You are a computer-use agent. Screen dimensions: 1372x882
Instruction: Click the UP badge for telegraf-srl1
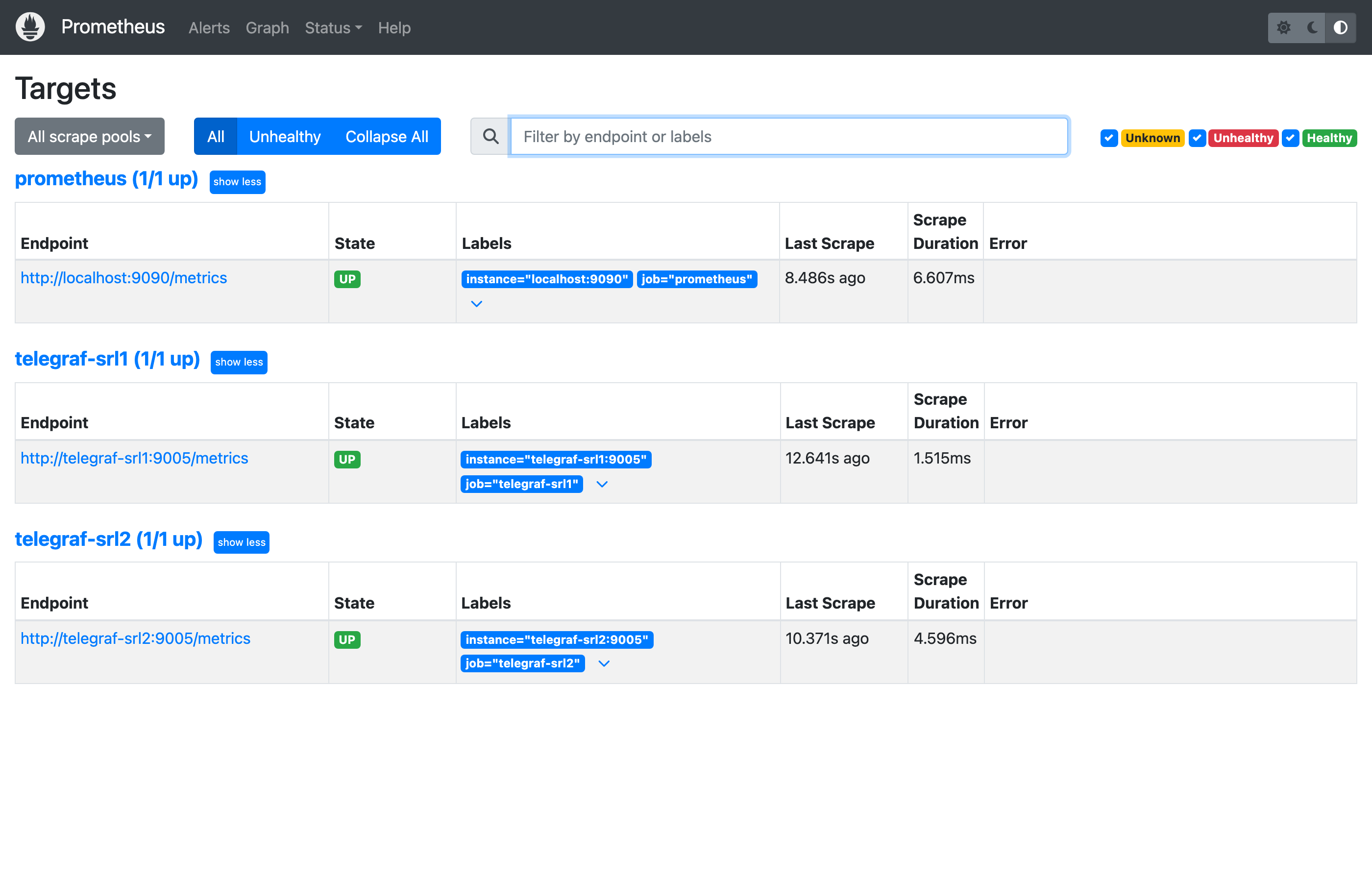pyautogui.click(x=347, y=460)
